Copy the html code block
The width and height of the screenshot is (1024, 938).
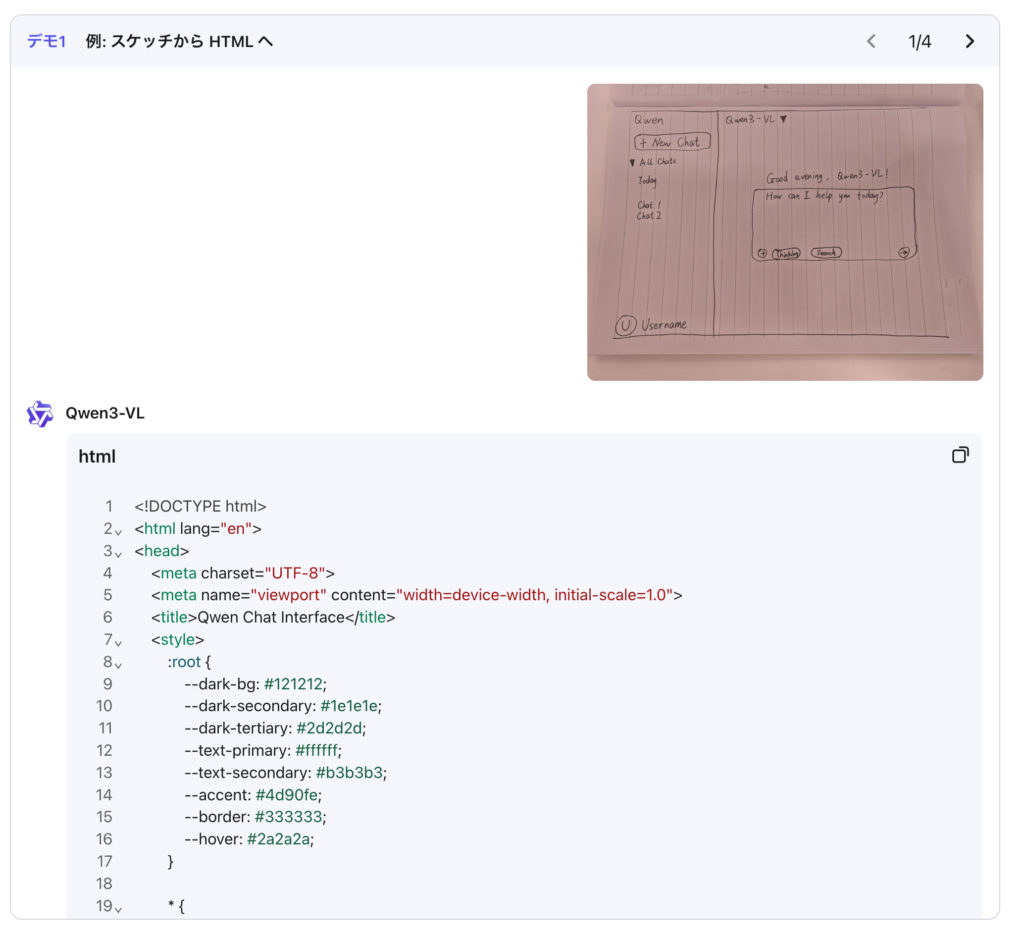(960, 455)
